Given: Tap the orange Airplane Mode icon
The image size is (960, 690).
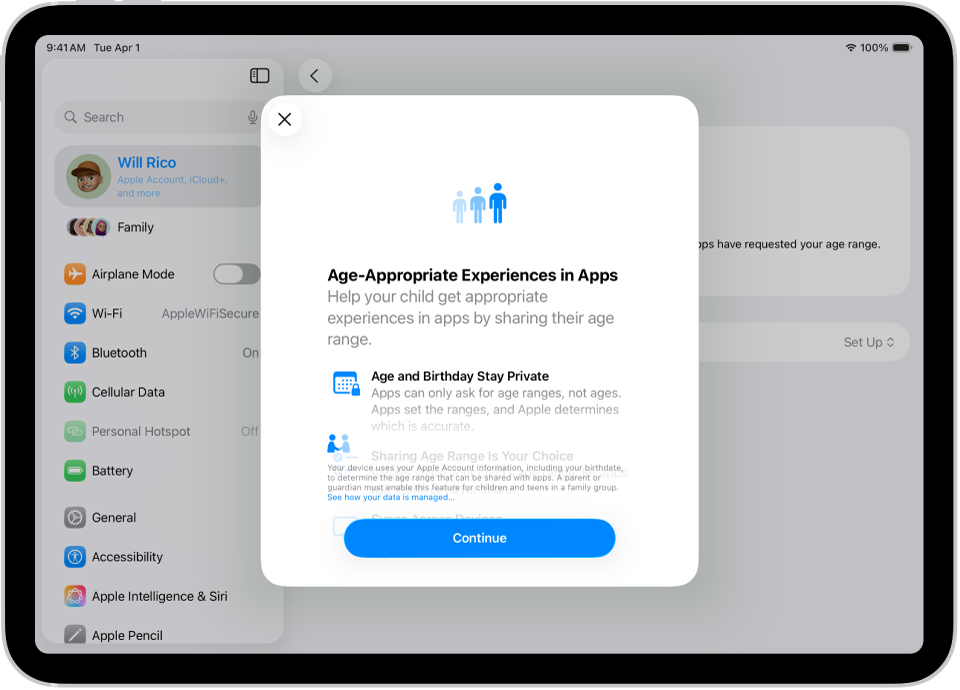Looking at the screenshot, I should [x=73, y=273].
